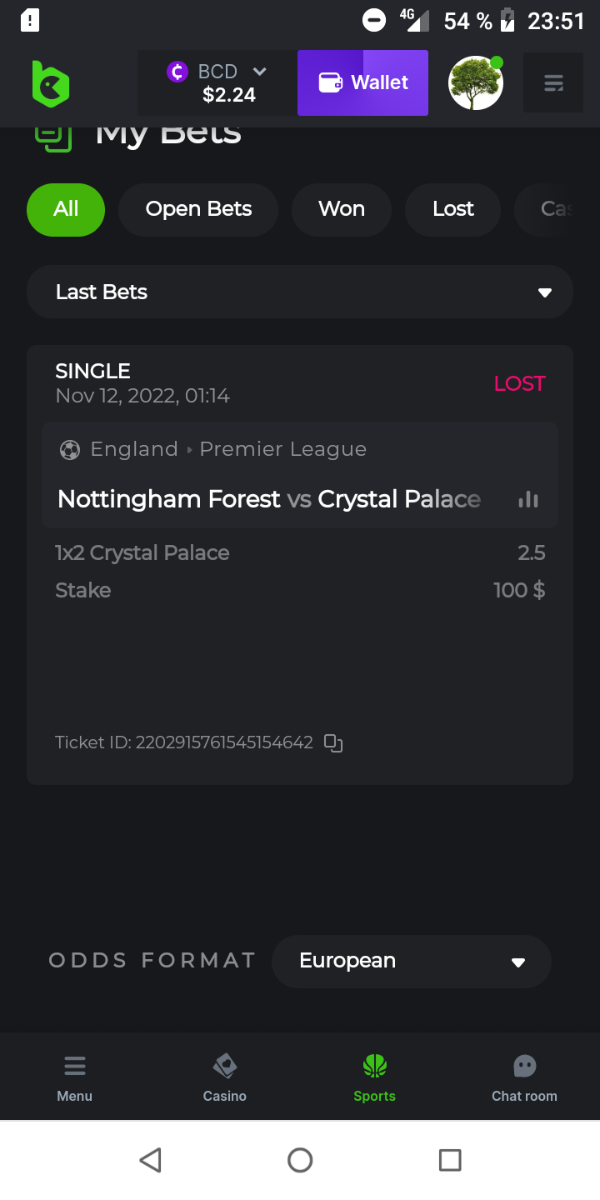
Task: Show only Won bets
Action: point(341,209)
